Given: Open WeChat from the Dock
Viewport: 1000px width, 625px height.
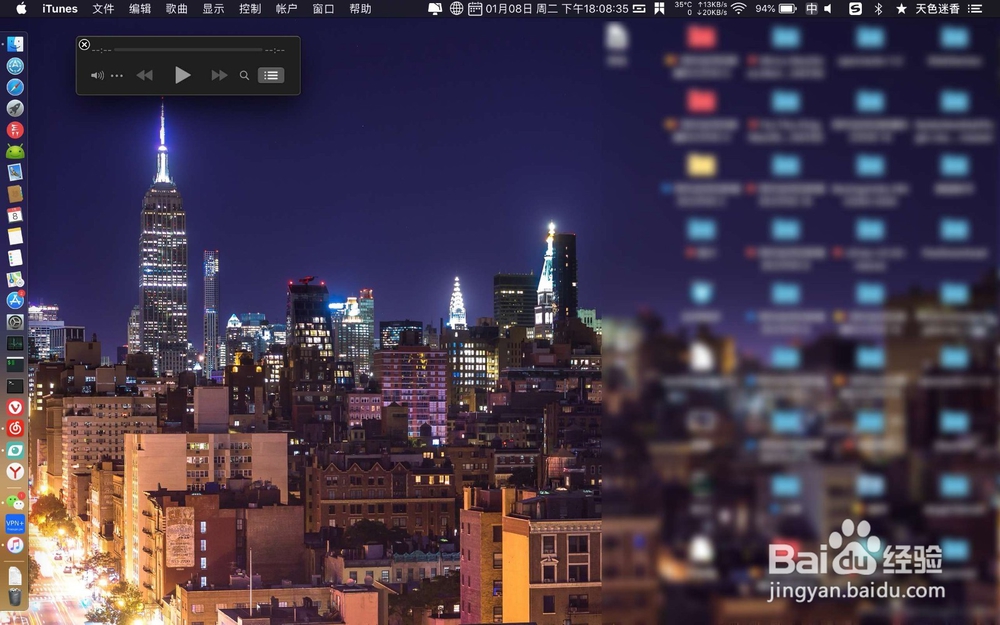Looking at the screenshot, I should (x=15, y=502).
